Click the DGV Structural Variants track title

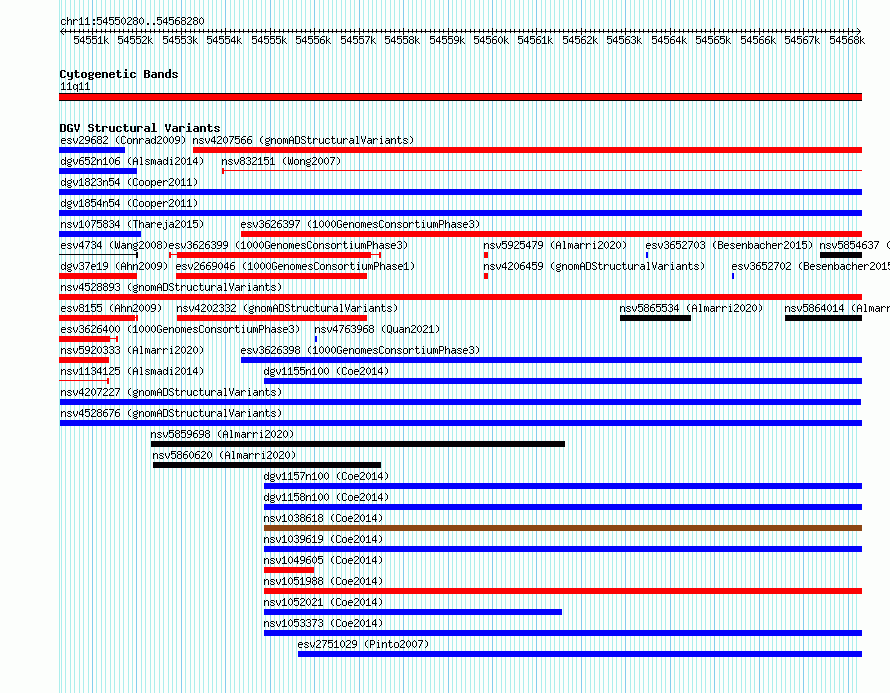coord(140,128)
